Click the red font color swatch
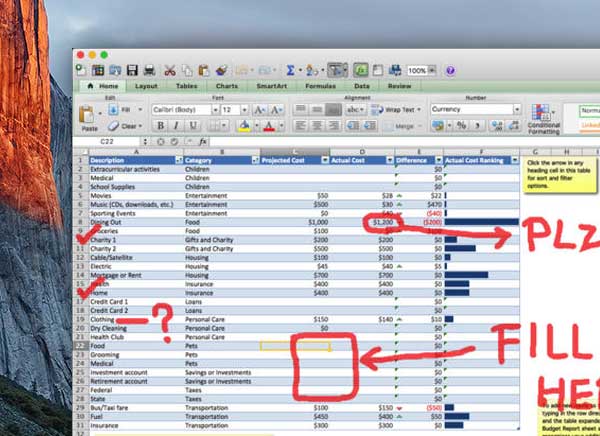Viewport: 600px width, 436px height. (269, 126)
